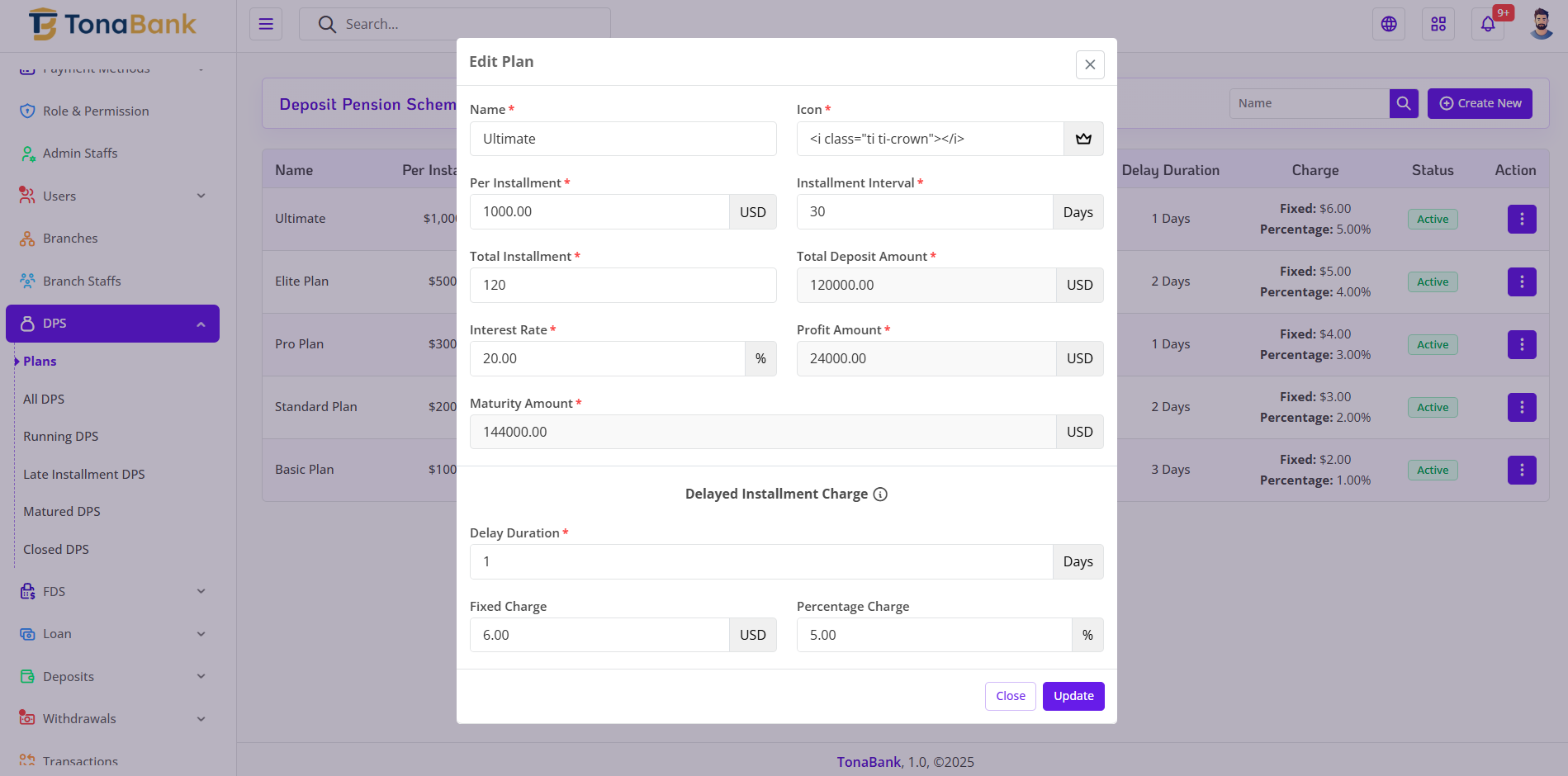Image resolution: width=1568 pixels, height=776 pixels.
Task: Click the Update button
Action: [x=1073, y=696]
